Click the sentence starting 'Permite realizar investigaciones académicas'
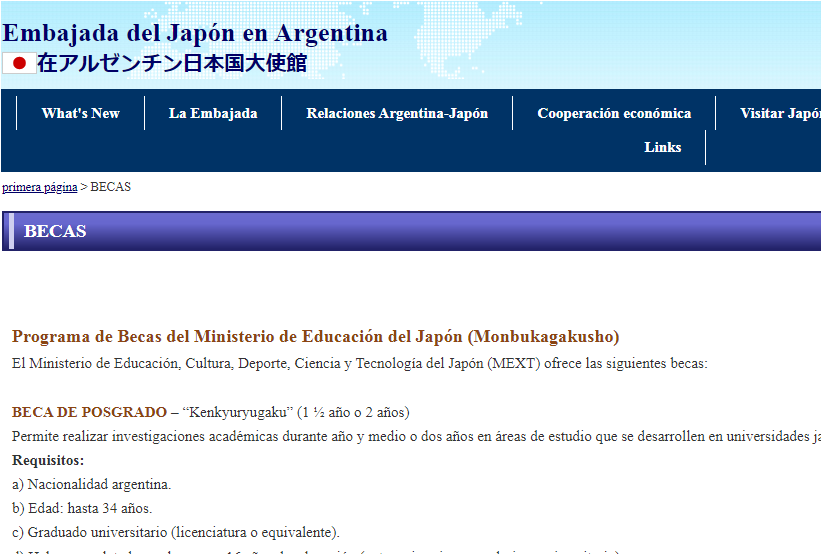The image size is (822, 555). (416, 437)
